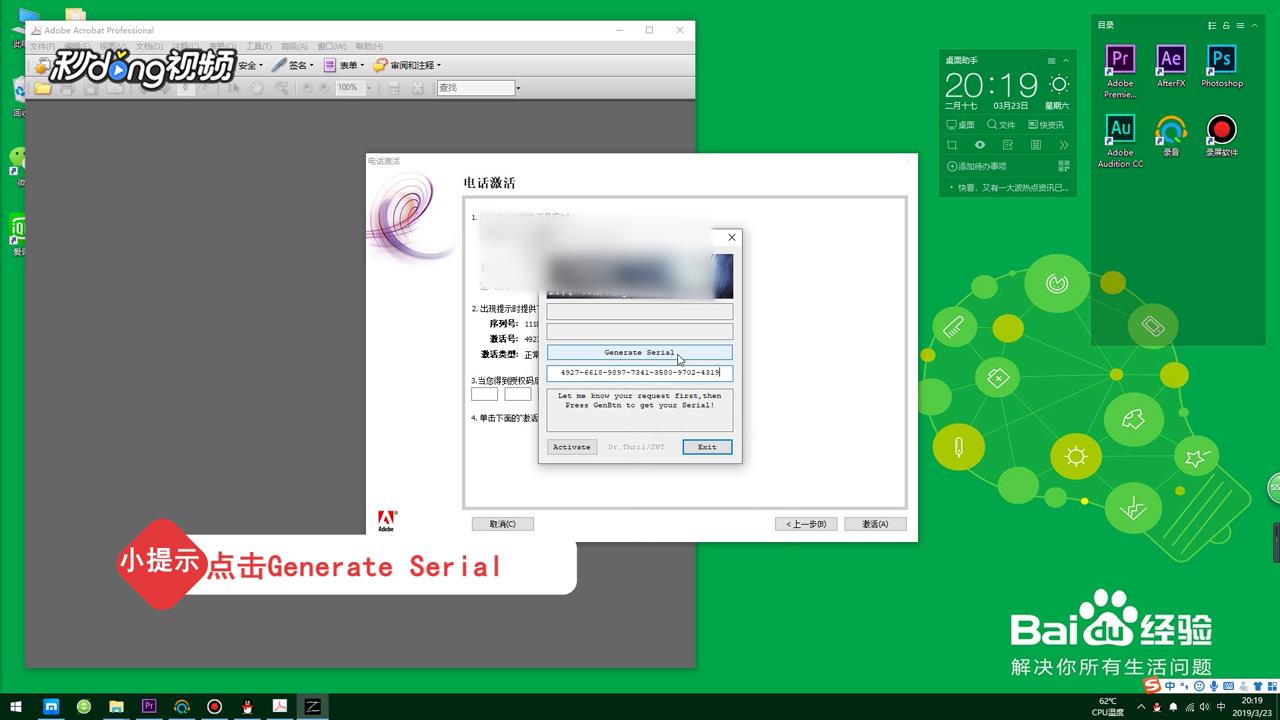1280x720 pixels.
Task: Click first authorization code box
Action: coord(484,394)
